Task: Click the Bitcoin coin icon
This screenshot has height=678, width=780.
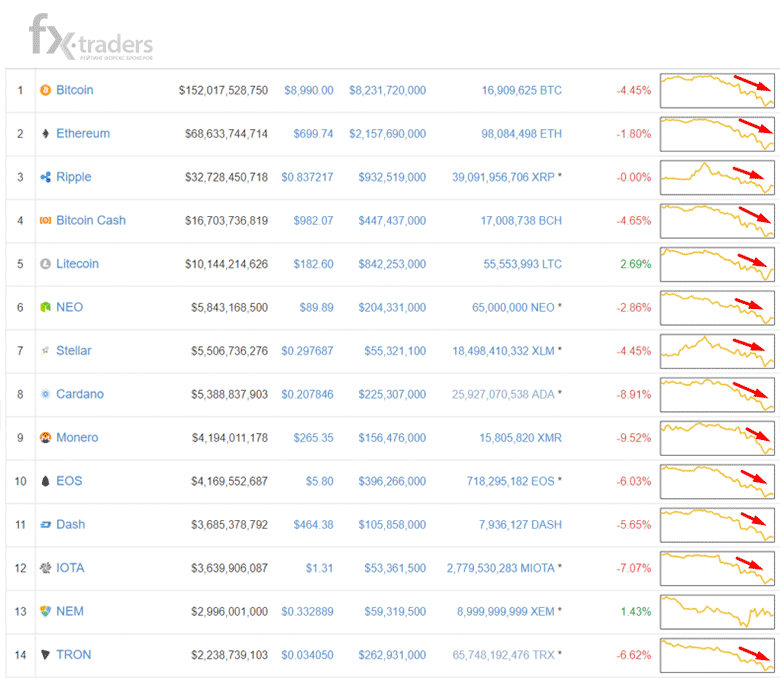Action: point(45,90)
